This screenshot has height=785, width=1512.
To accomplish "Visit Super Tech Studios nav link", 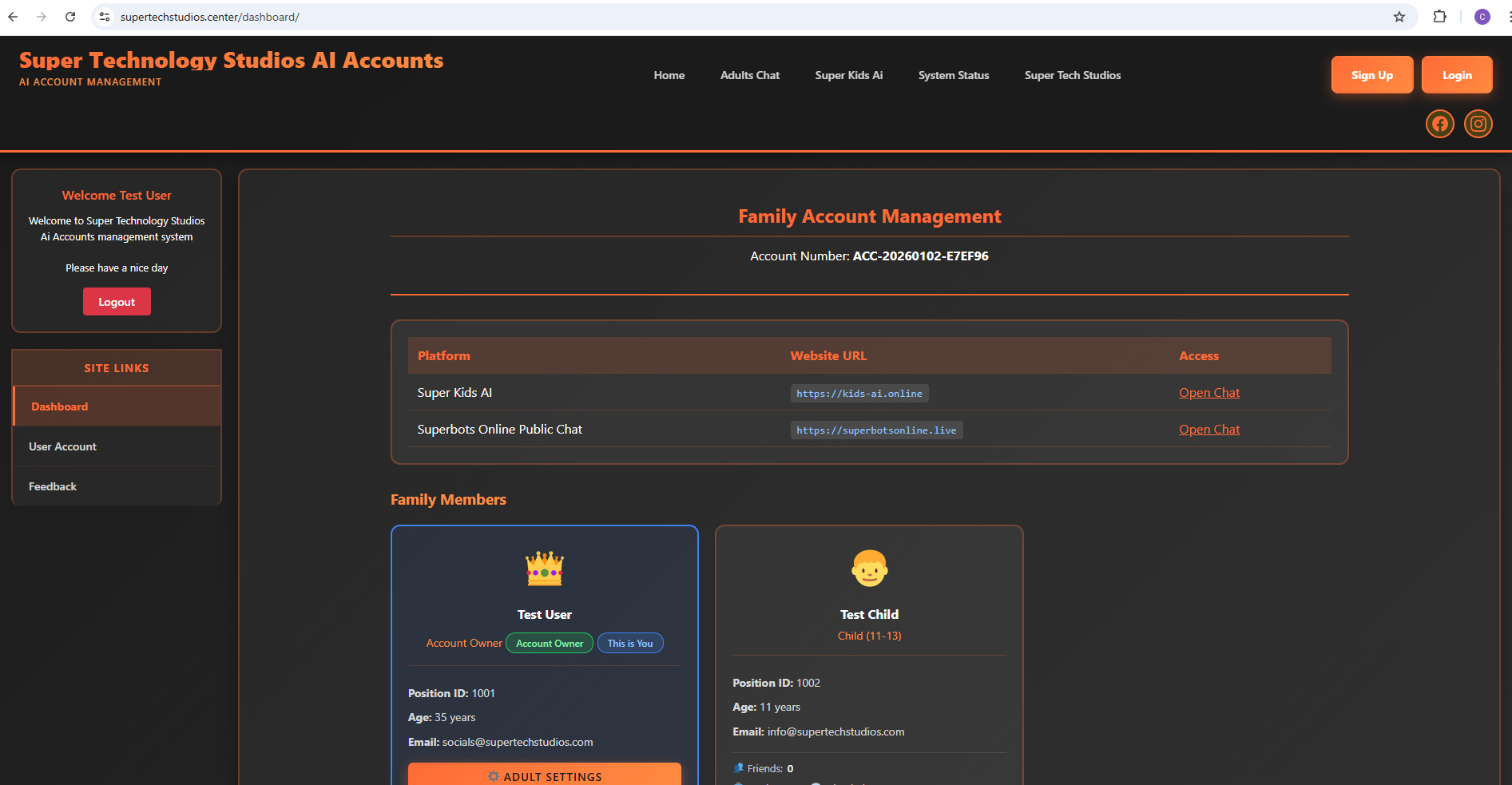I will point(1073,75).
